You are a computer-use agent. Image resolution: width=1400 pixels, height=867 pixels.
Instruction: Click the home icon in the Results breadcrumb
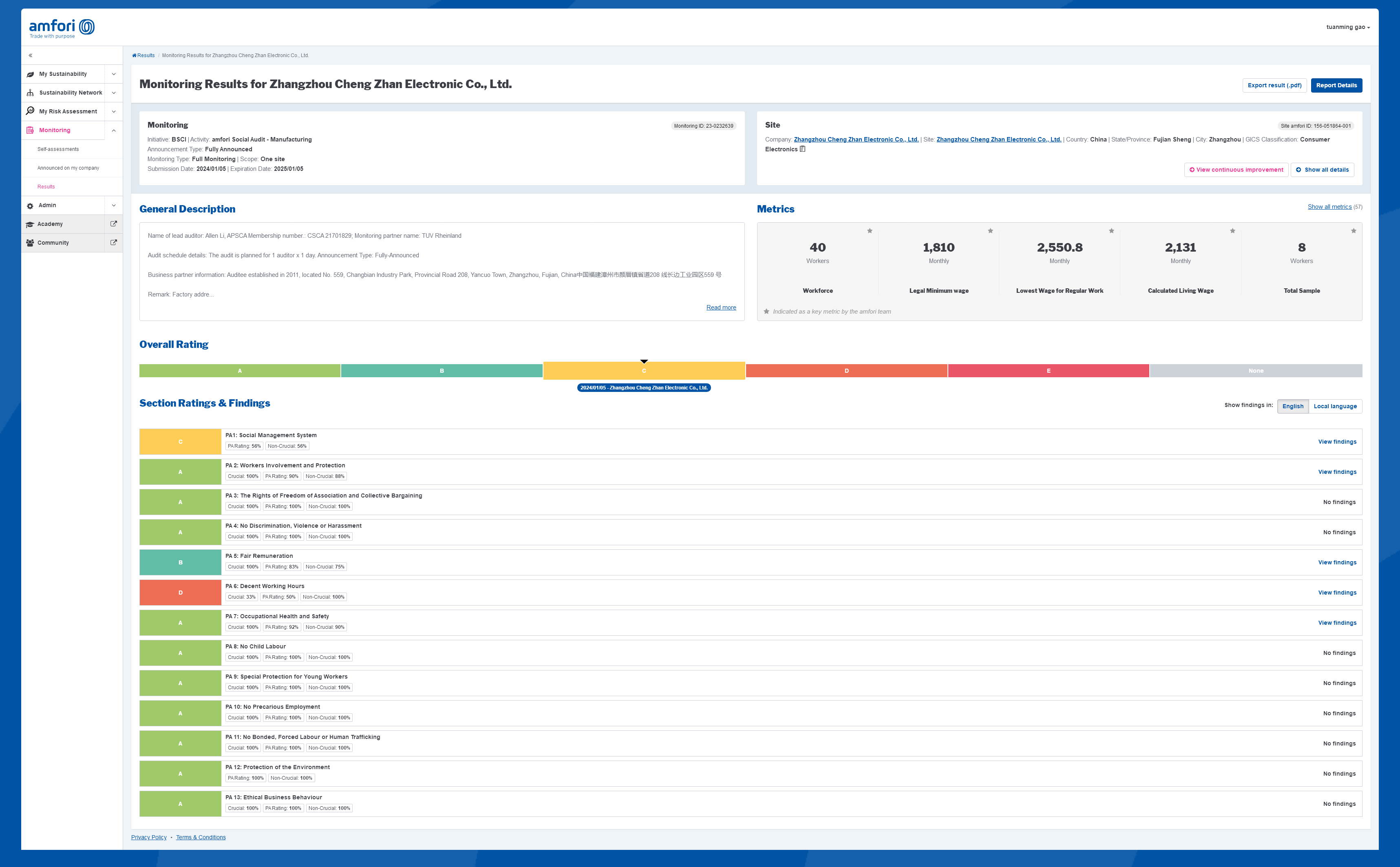(x=134, y=55)
